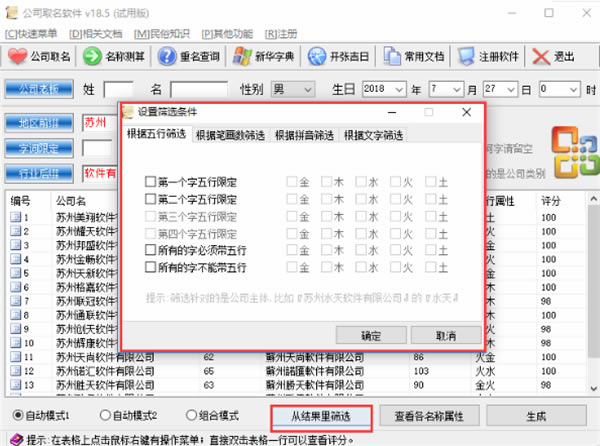This screenshot has width=600, height=446.
Task: Switch to 根据拼音筛选 tab
Action: pos(304,135)
